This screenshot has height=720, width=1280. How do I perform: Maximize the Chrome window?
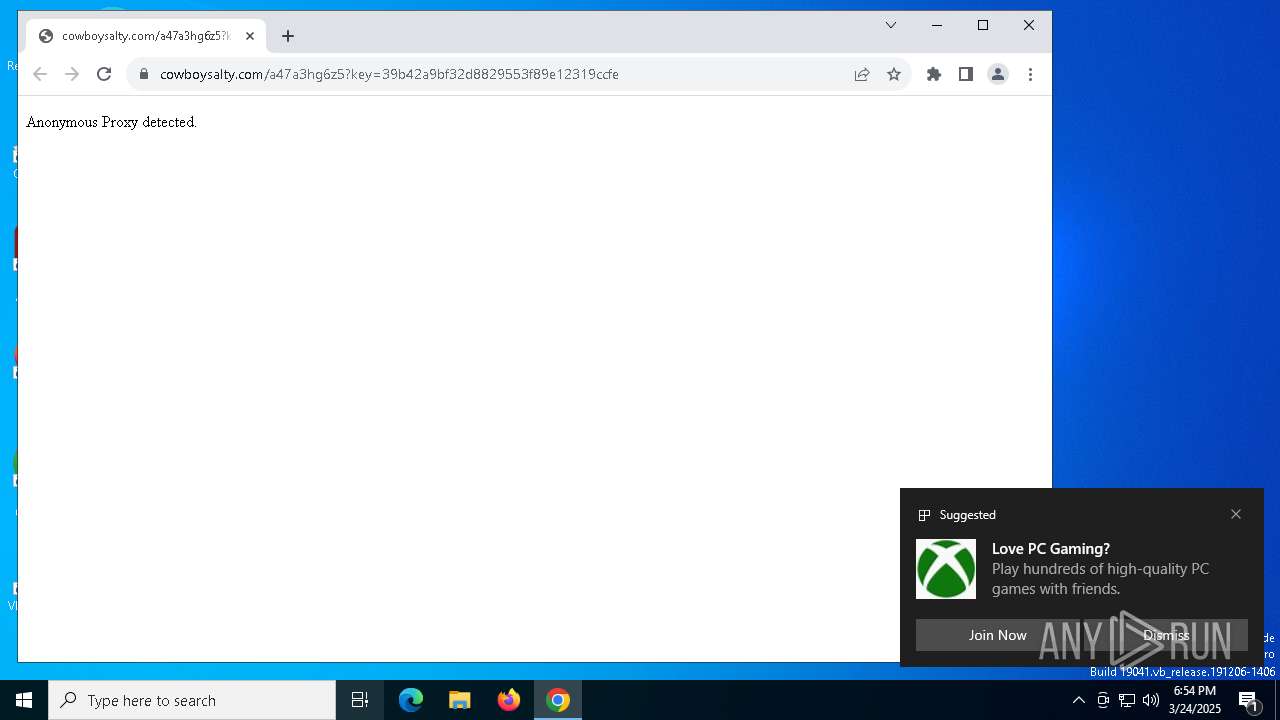click(x=983, y=25)
